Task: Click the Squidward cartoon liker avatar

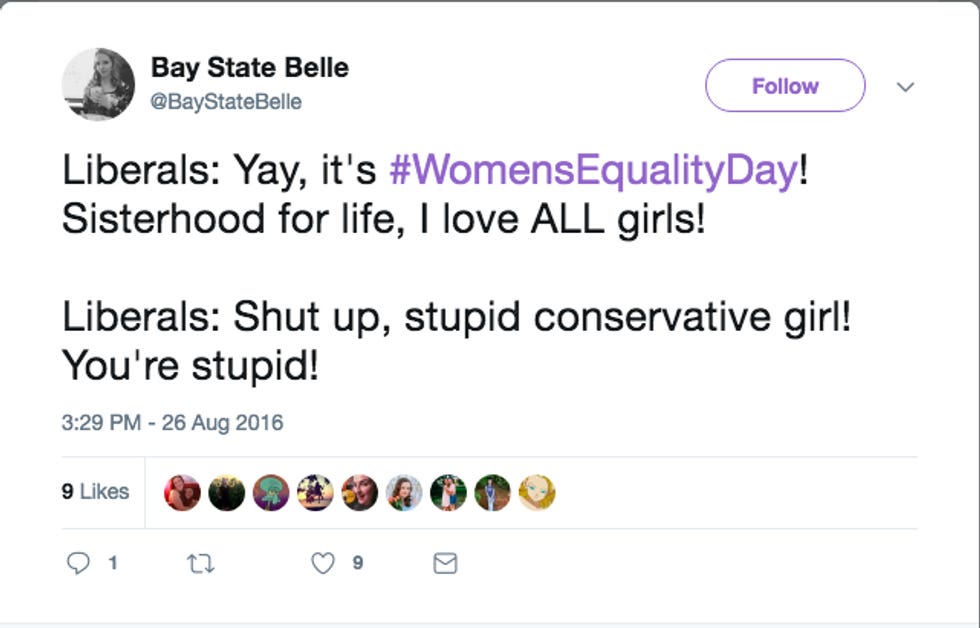Action: [x=271, y=492]
